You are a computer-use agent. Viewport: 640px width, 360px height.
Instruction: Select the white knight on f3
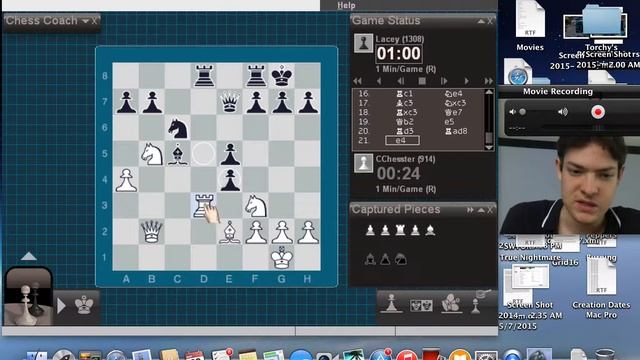point(256,206)
